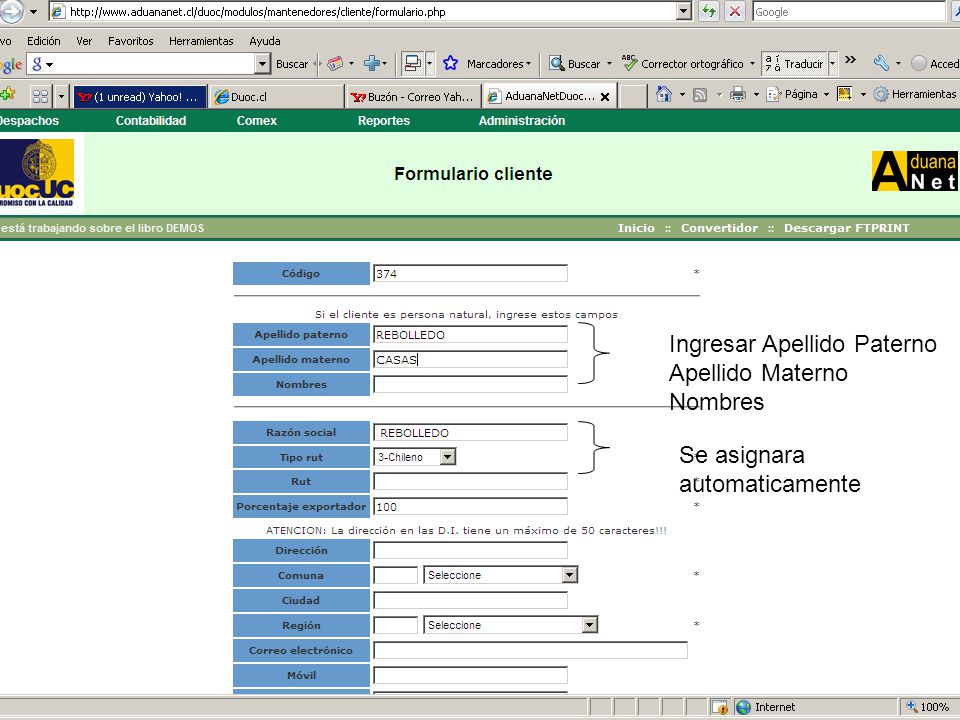The height and width of the screenshot is (720, 960).
Task: Switch to the Yahoo! unread mail tab
Action: (x=140, y=97)
